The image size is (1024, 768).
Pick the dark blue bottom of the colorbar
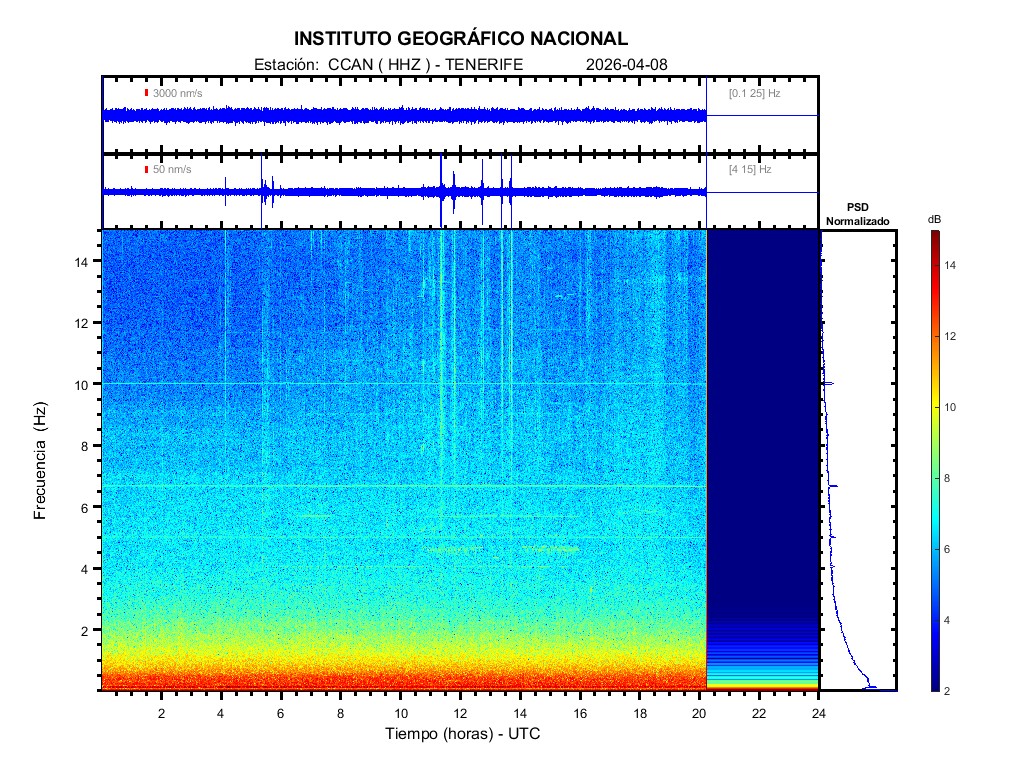coord(934,685)
